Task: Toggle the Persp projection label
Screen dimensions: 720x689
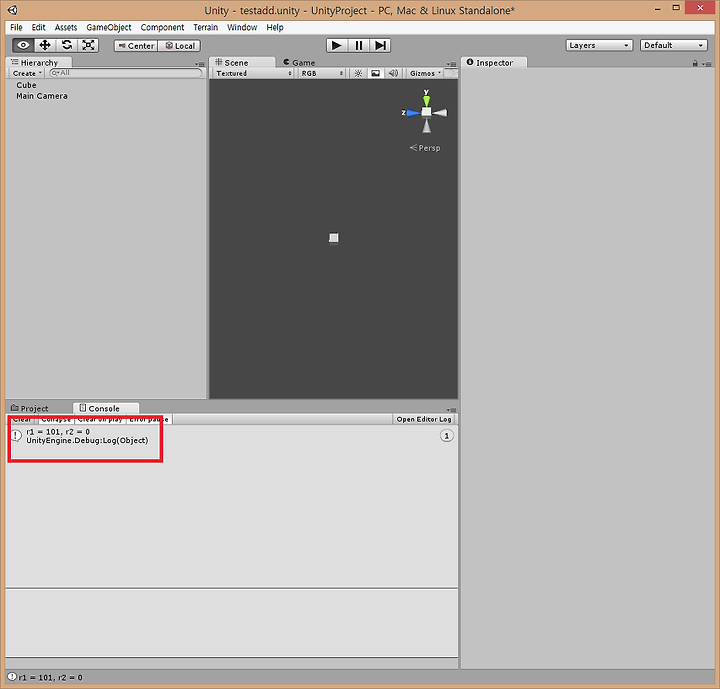Action: 425,148
